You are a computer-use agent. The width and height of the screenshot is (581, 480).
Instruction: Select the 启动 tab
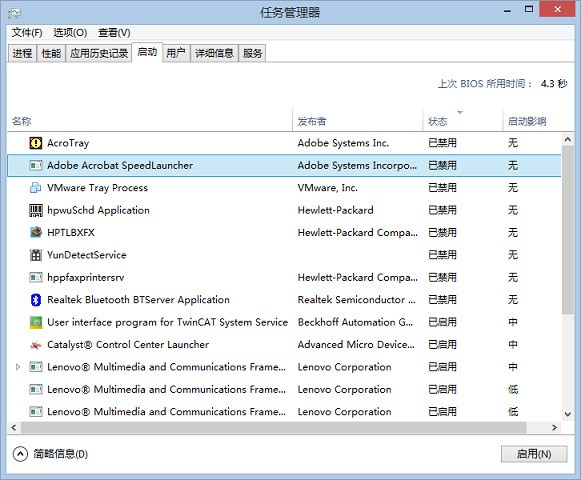pos(147,52)
